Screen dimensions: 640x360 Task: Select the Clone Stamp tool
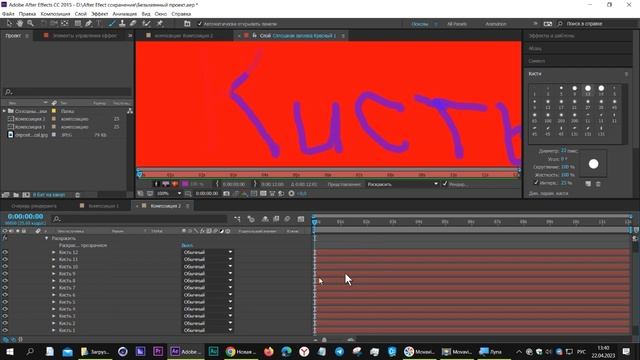pos(122,24)
